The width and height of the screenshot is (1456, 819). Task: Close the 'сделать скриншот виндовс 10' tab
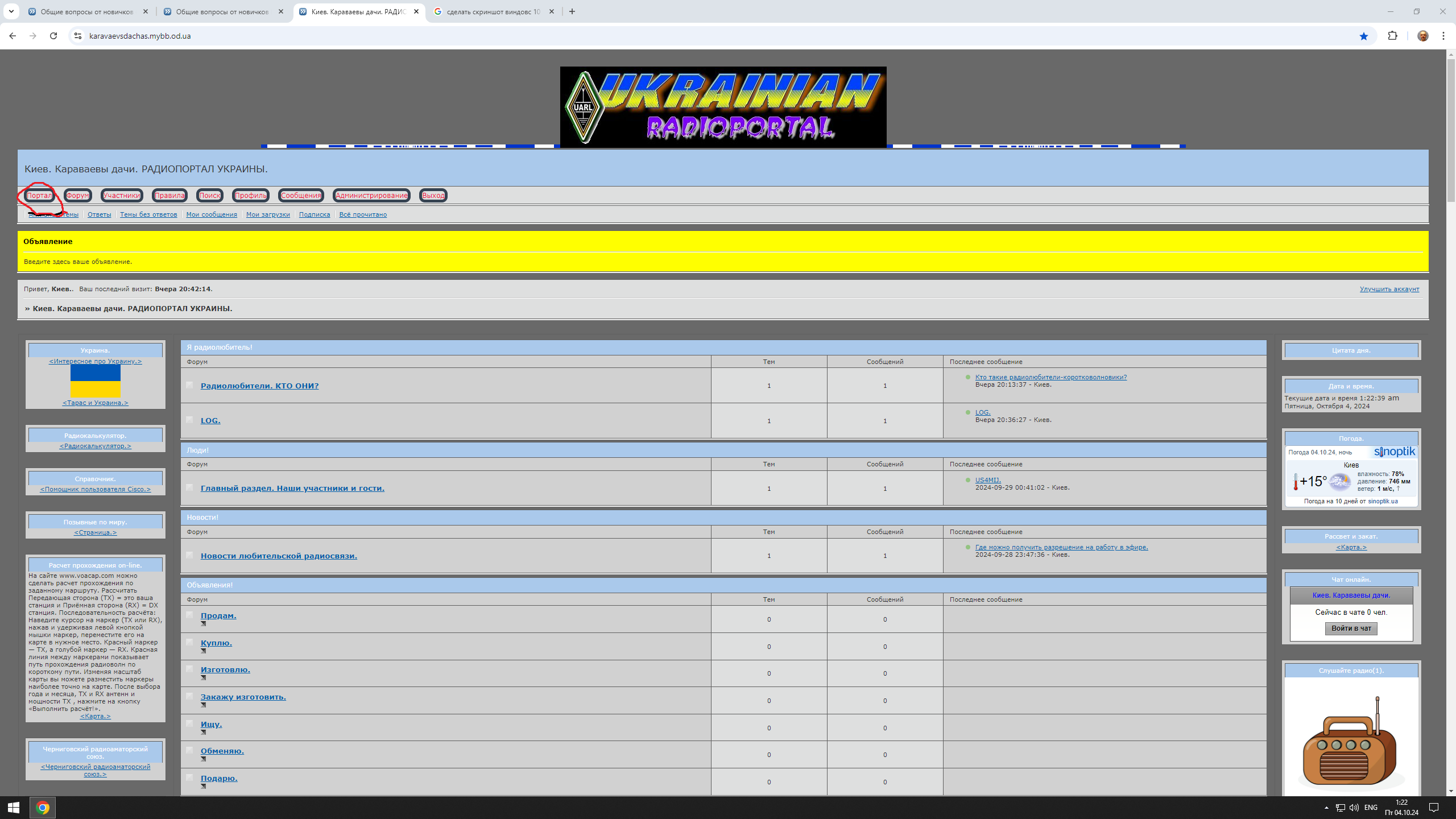click(551, 11)
